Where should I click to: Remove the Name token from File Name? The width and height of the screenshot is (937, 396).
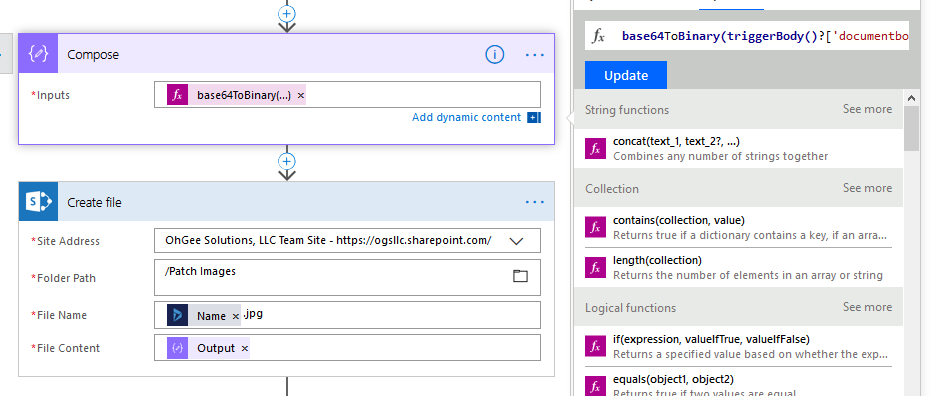tap(235, 316)
